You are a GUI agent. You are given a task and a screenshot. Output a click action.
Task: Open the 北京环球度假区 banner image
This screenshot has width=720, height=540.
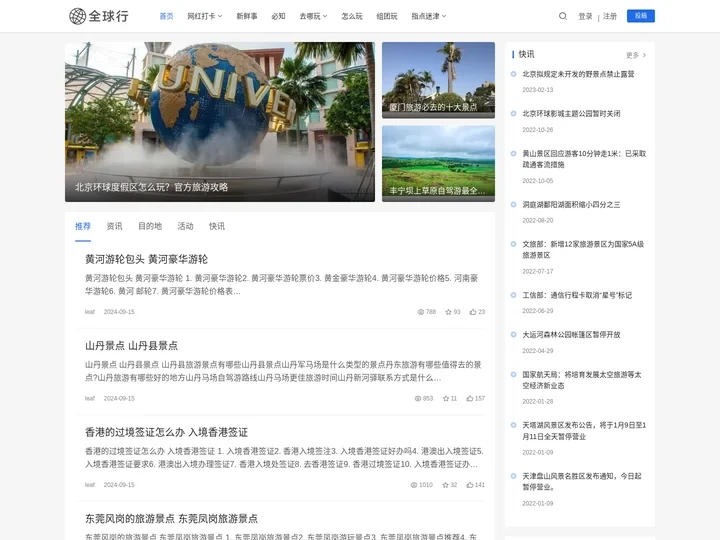[x=220, y=122]
